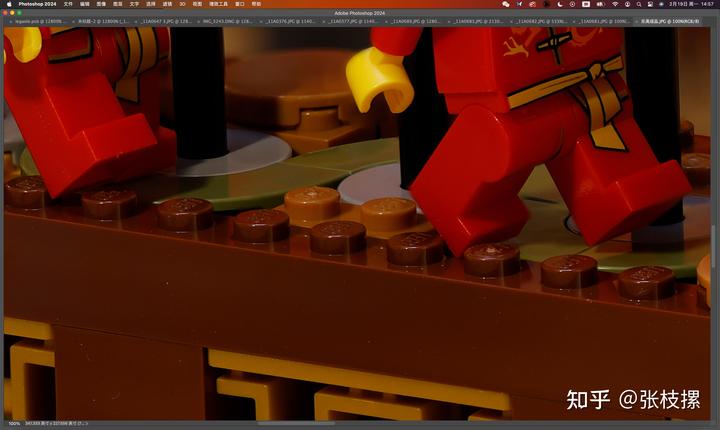
Task: Open the 帮助 (Help) menu
Action: click(256, 4)
